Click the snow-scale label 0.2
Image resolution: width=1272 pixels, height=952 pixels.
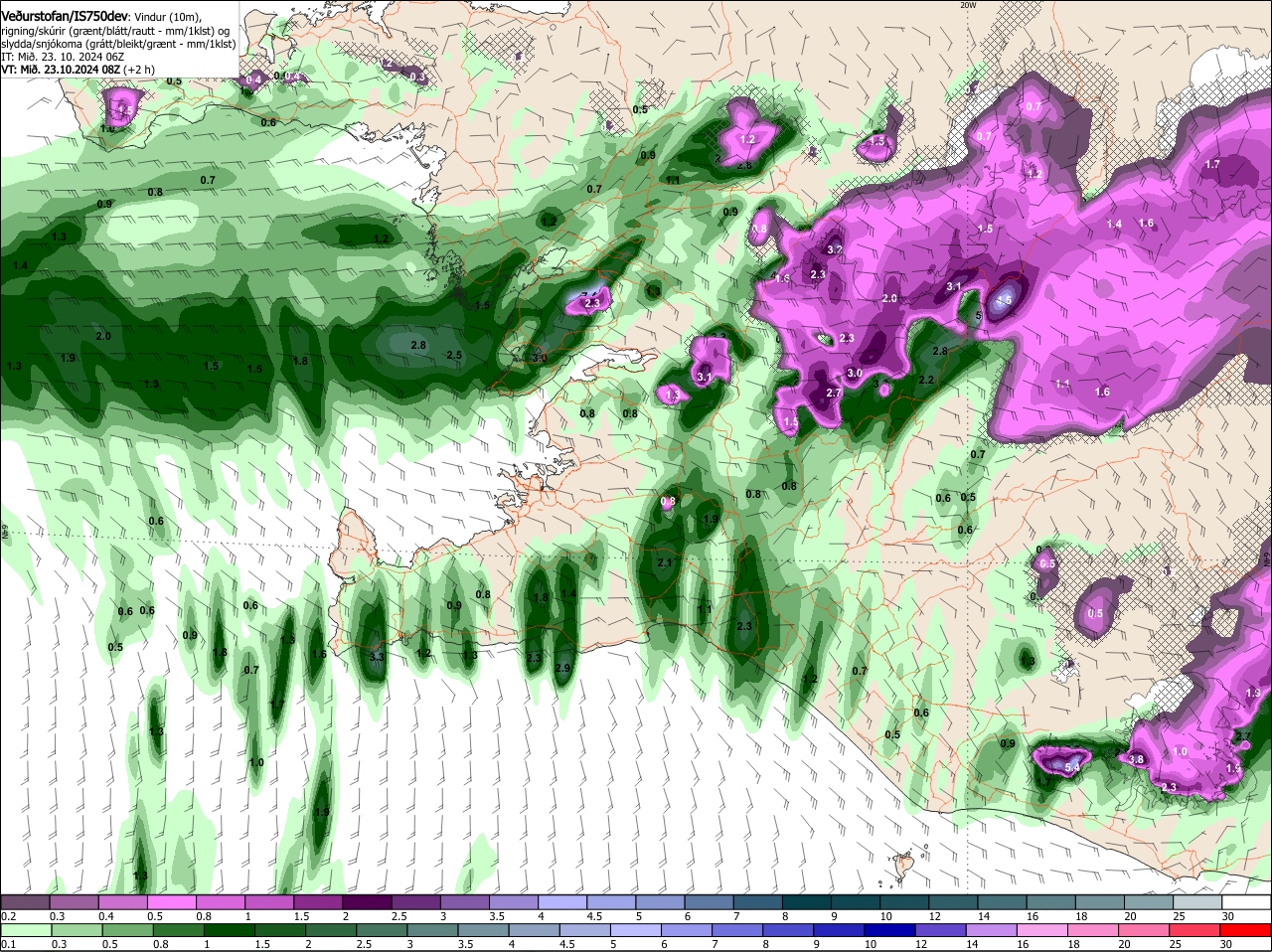point(8,916)
